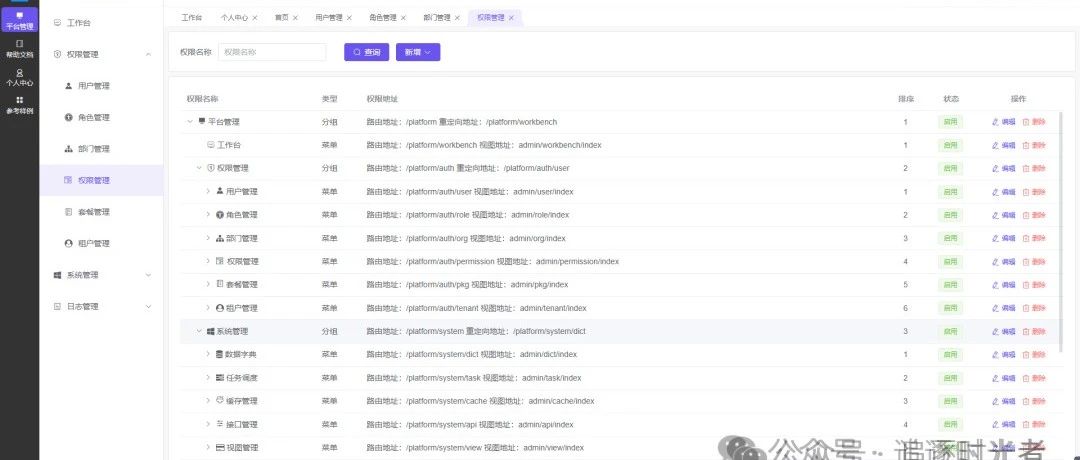
Task: Open the 新增 dropdown button
Action: pos(418,52)
